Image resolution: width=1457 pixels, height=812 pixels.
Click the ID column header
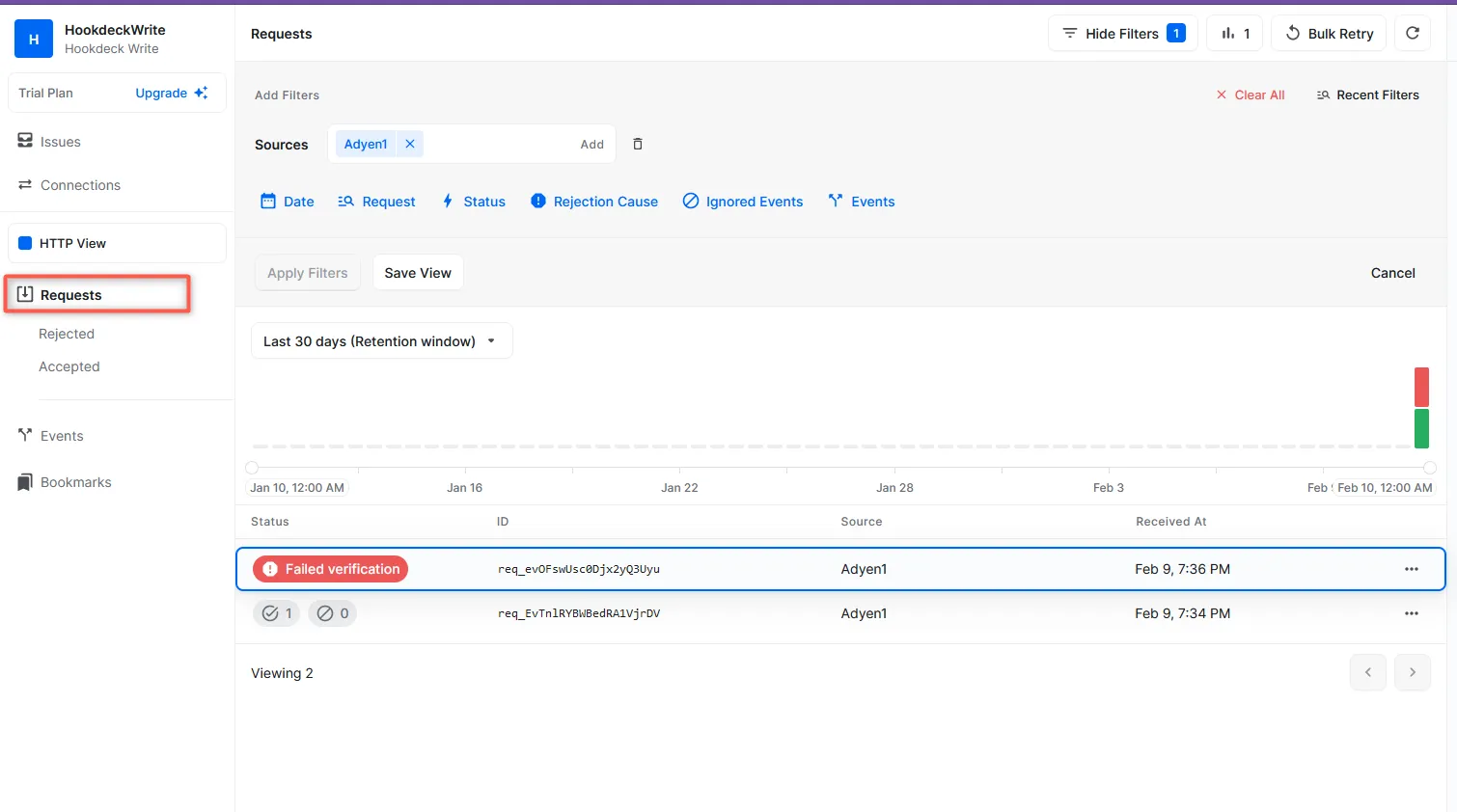[x=503, y=522]
